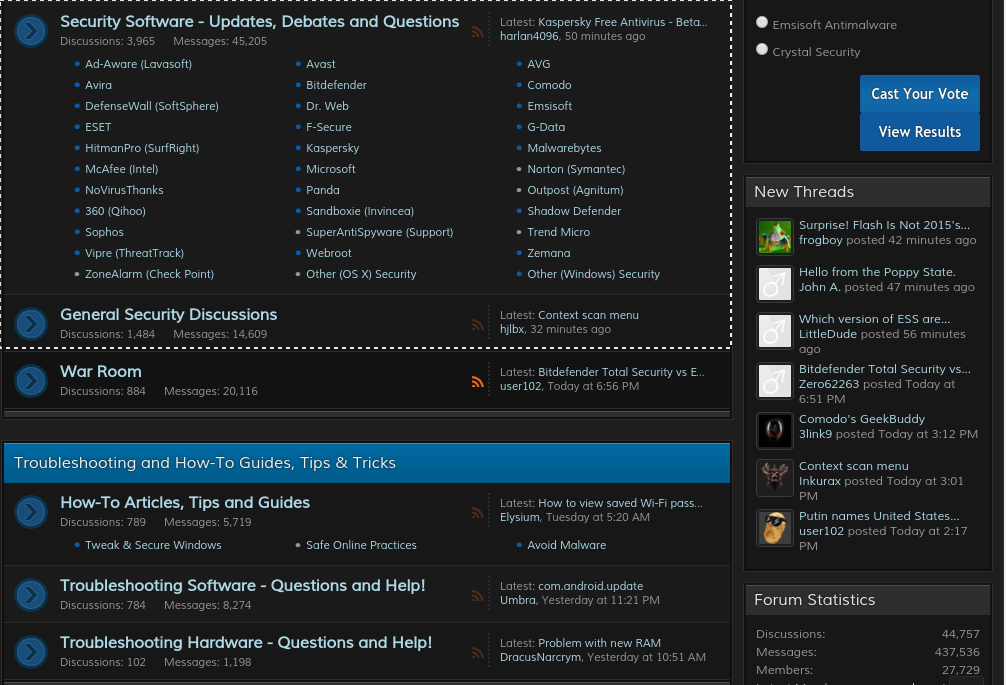Open RSS feed for How-To Articles forum
Screen dimensions: 1006x685
pyautogui.click(x=477, y=512)
